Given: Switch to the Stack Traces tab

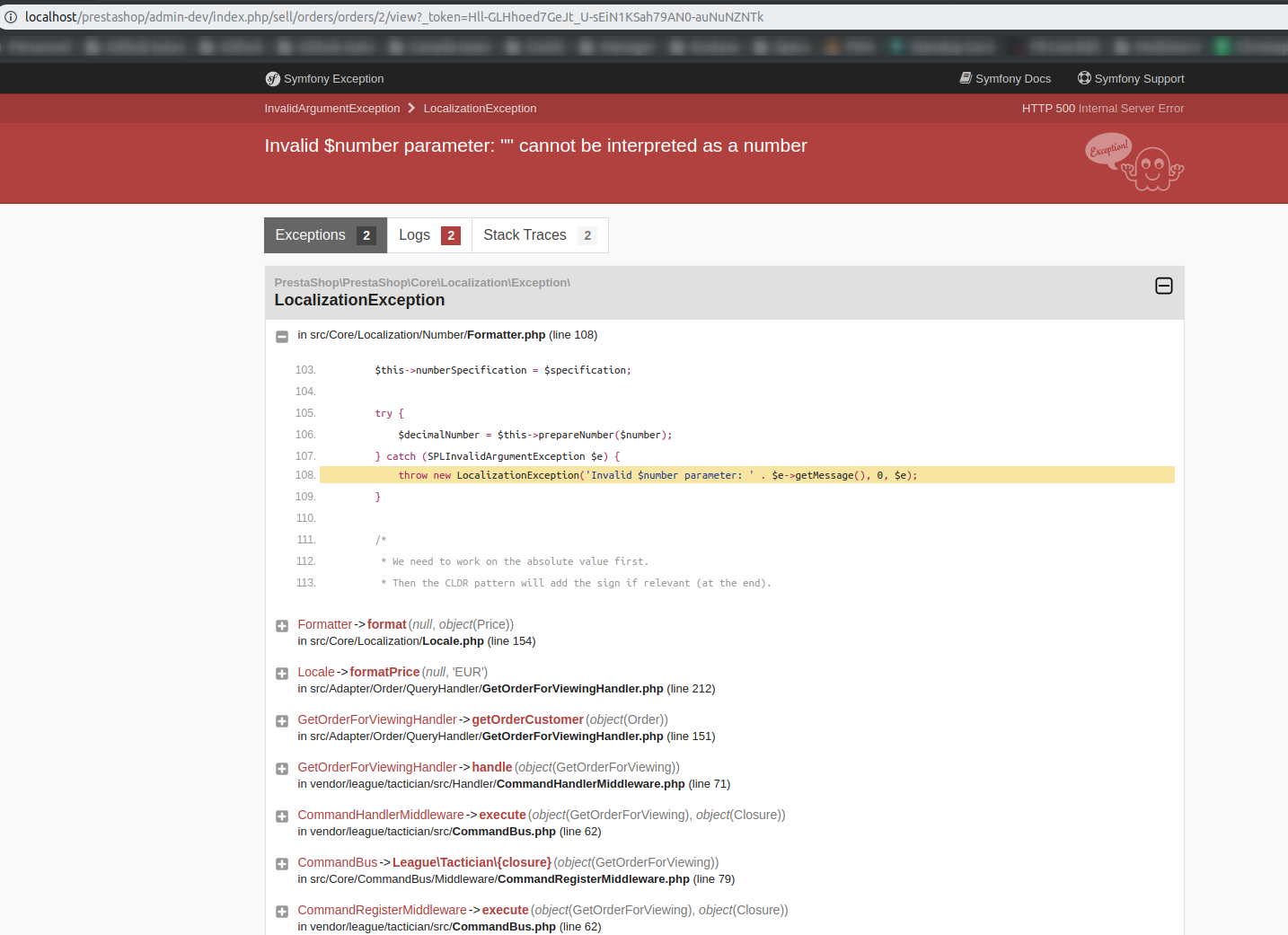Looking at the screenshot, I should [540, 235].
